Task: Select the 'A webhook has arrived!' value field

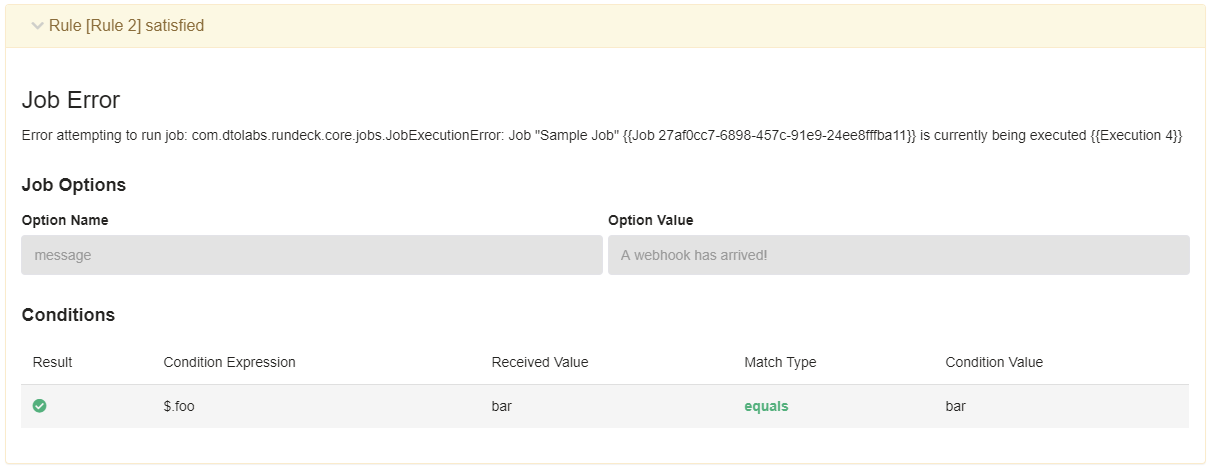Action: pos(899,255)
